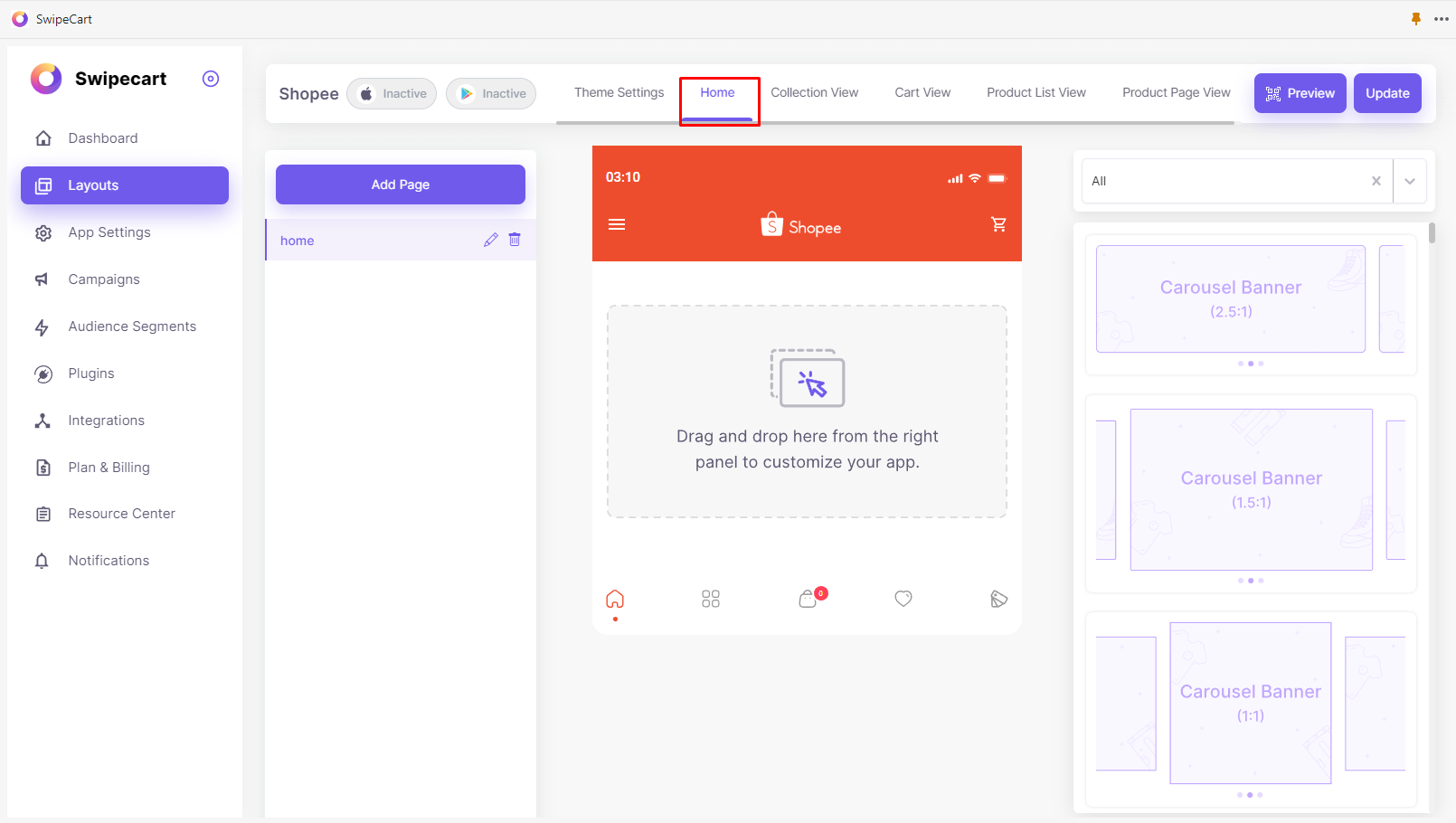Open the Theme Settings tab
This screenshot has width=1456, height=823.
[619, 92]
